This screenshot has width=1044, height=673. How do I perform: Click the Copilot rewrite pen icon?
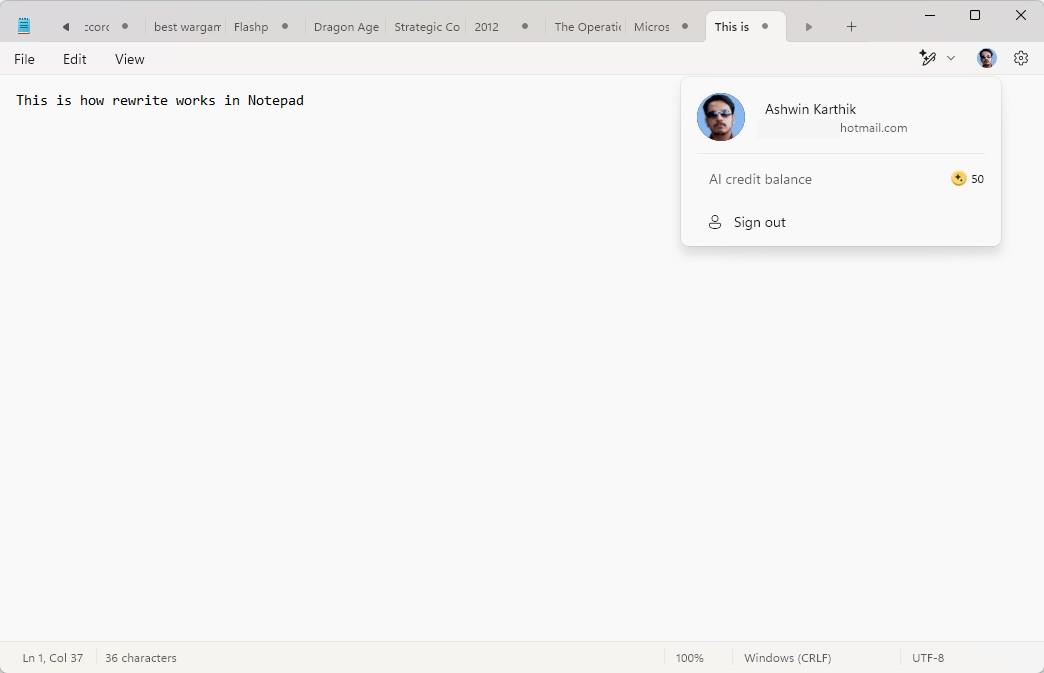pos(927,59)
